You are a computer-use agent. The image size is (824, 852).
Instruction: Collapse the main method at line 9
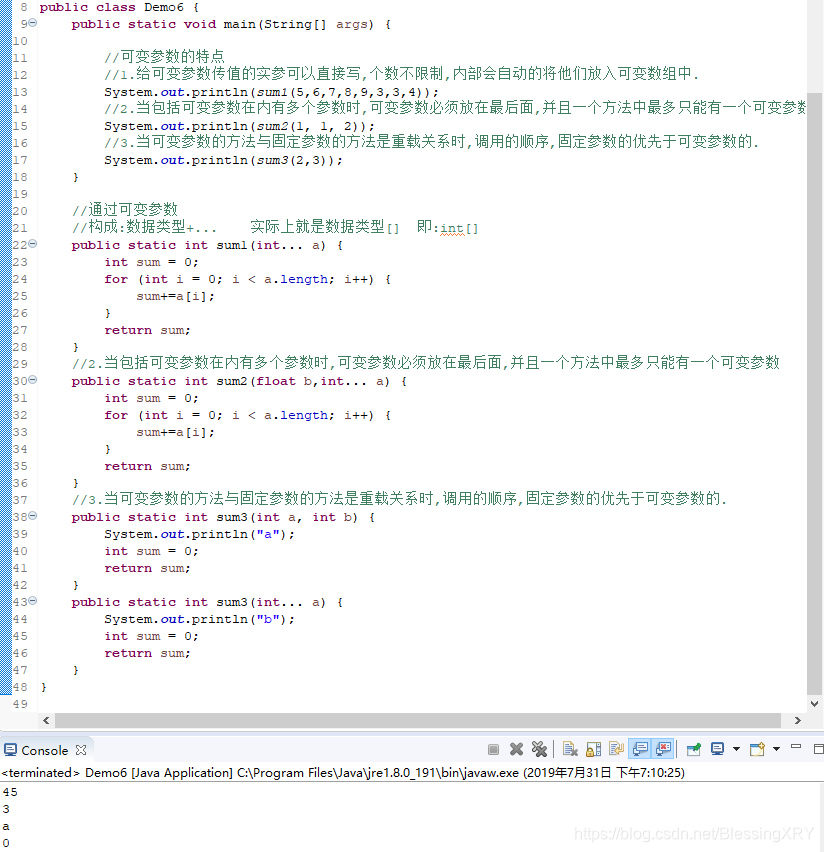point(33,23)
